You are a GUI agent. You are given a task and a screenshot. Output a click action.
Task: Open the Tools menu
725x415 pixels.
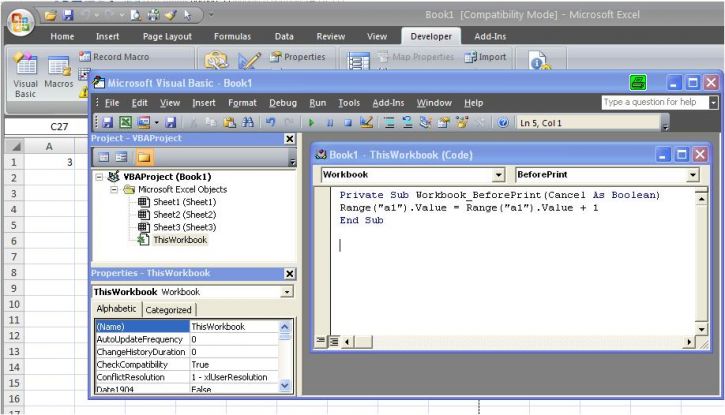[349, 103]
